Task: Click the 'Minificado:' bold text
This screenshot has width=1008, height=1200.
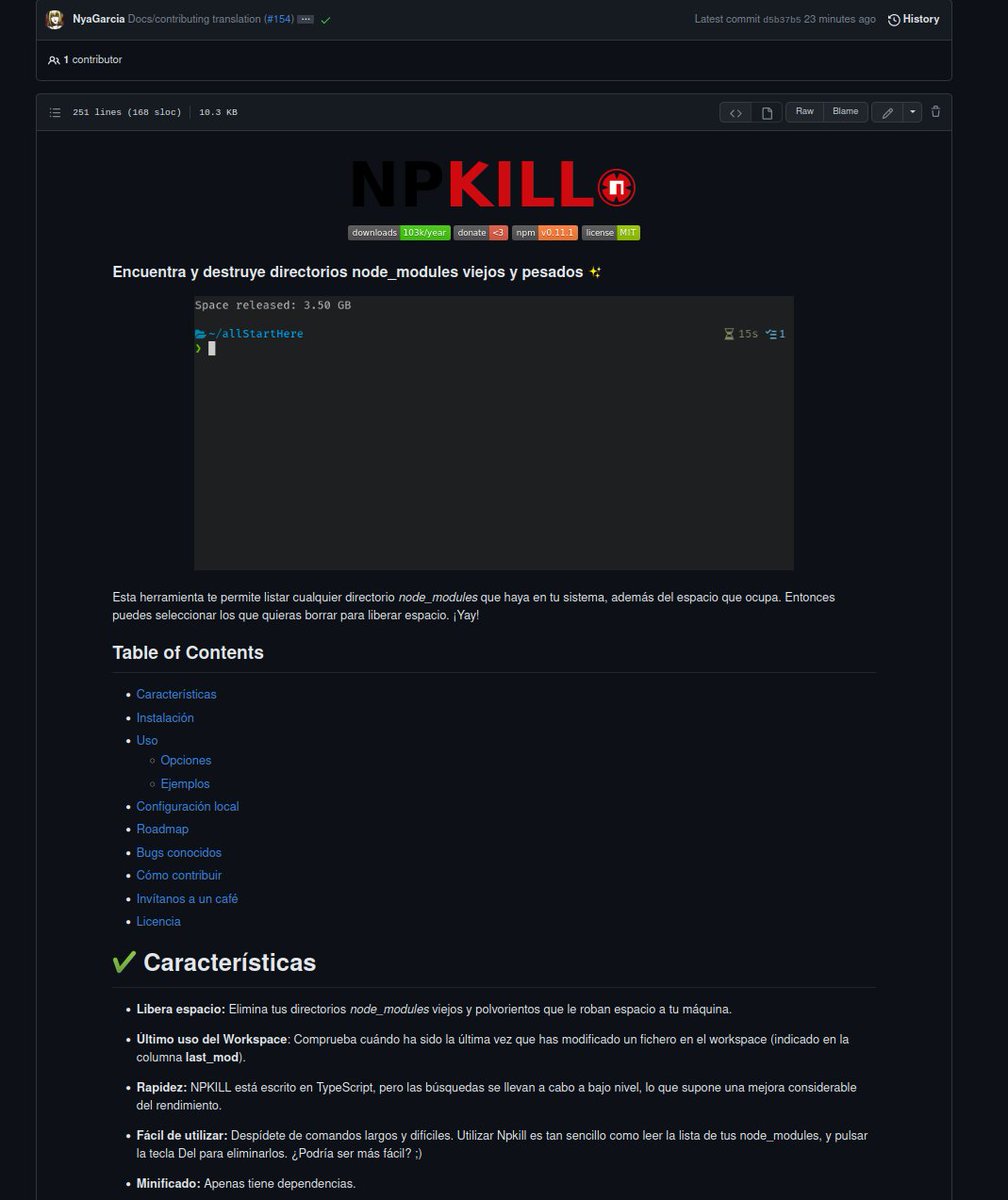Action: pos(168,1184)
